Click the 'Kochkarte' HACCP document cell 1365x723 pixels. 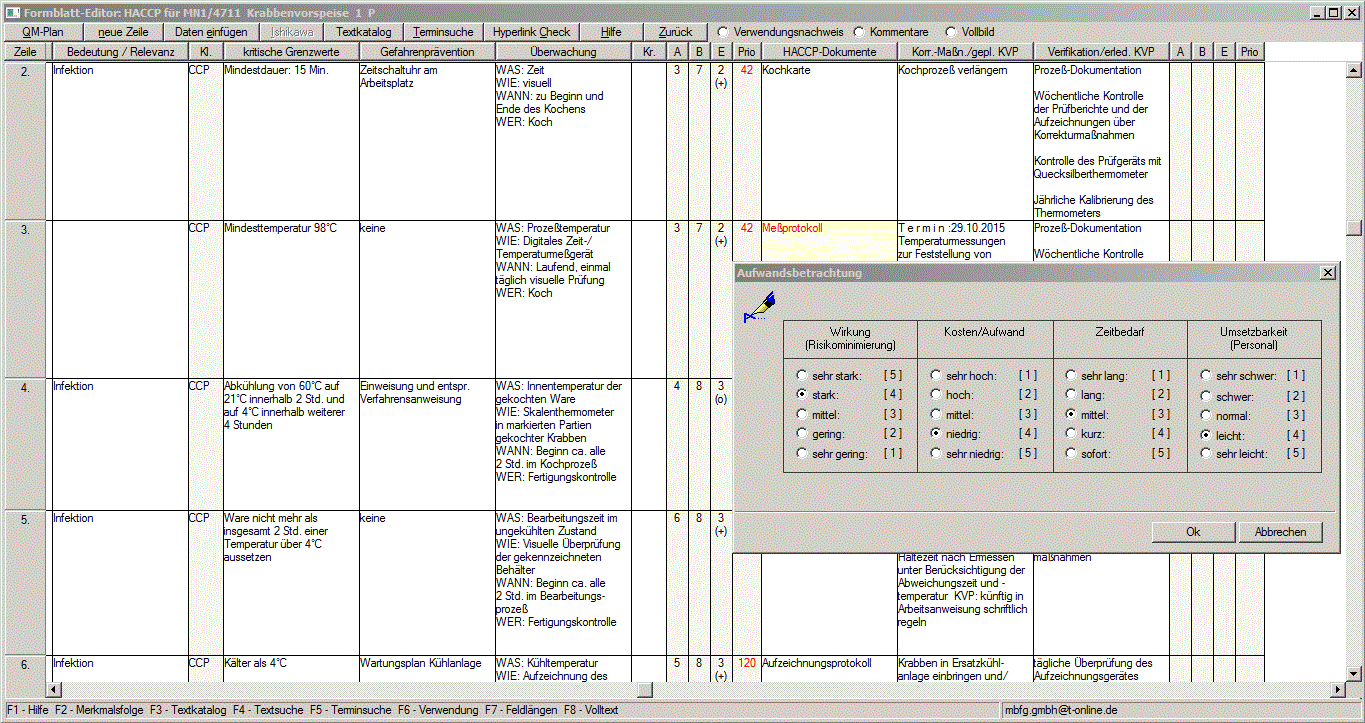(784, 70)
